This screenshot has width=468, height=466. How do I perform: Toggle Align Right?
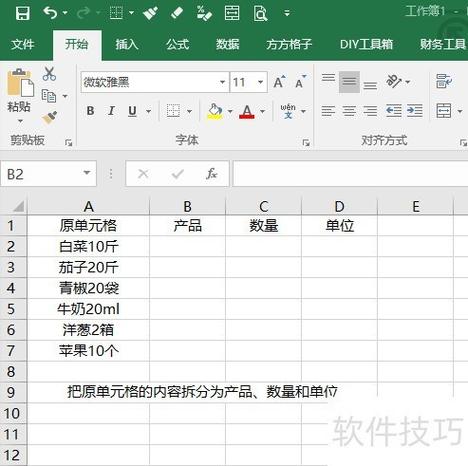(x=370, y=111)
